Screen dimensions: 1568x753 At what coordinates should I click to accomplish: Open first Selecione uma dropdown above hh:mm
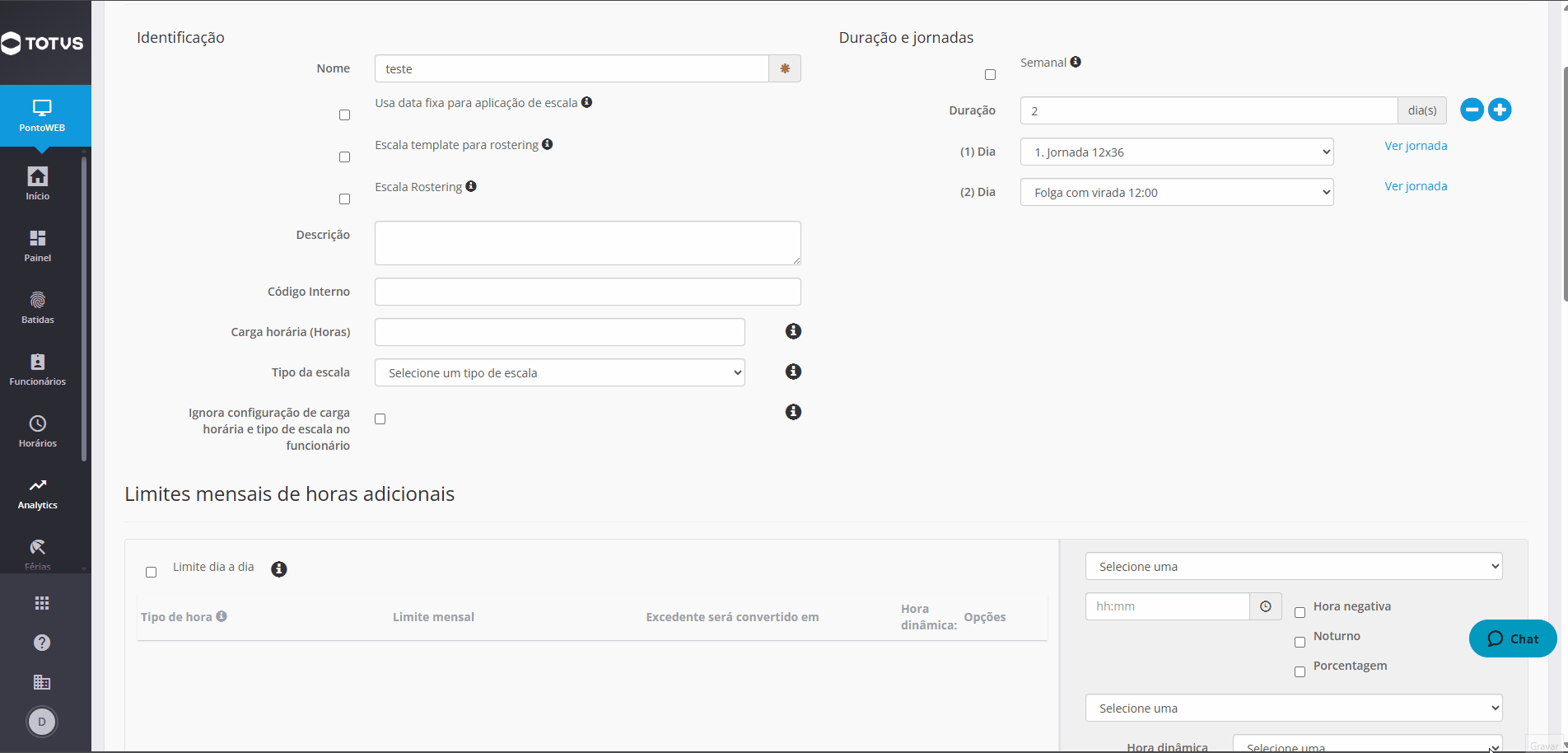pyautogui.click(x=1294, y=566)
